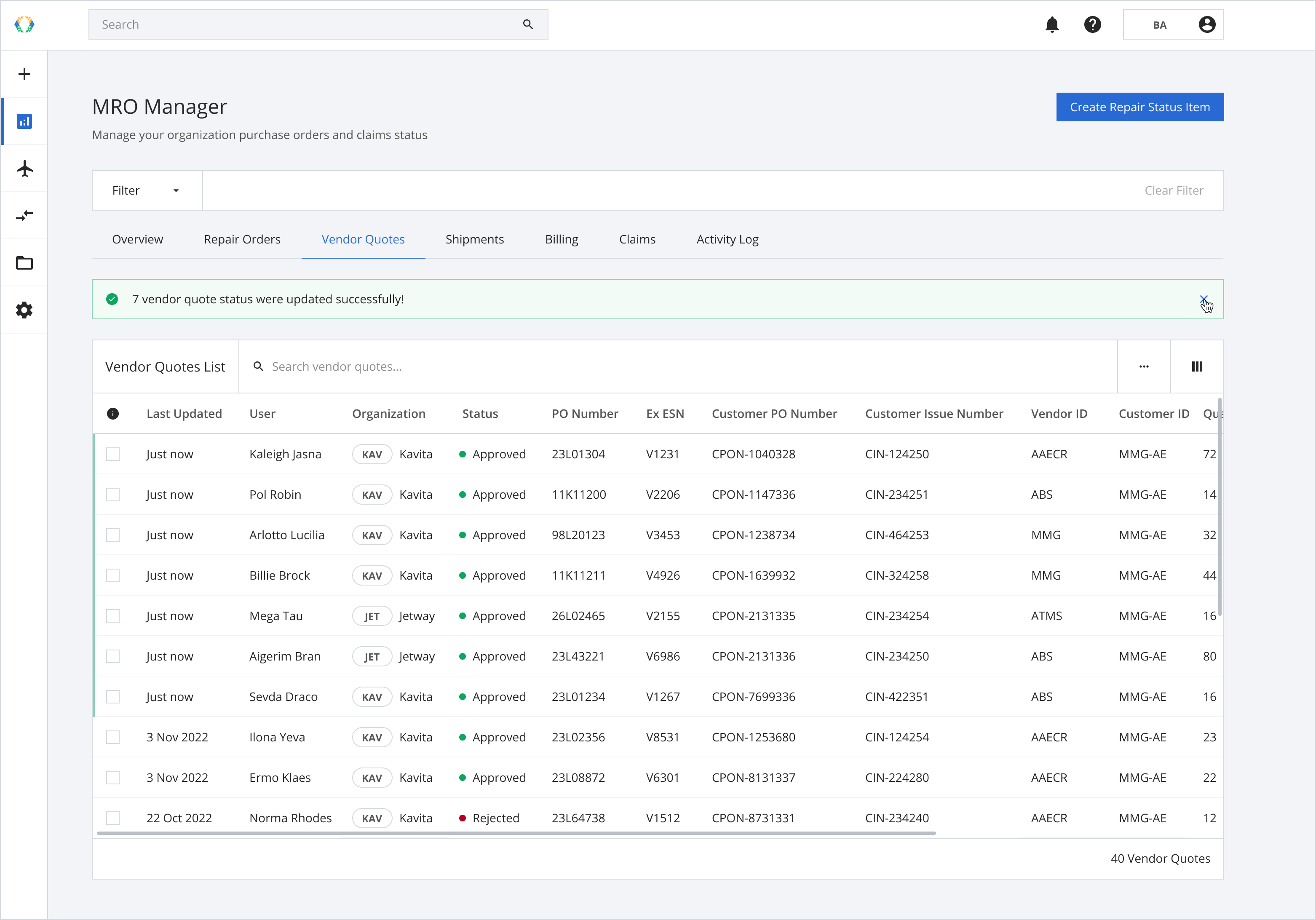The width and height of the screenshot is (1316, 920).
Task: Open the folder icon in sidebar
Action: click(x=24, y=263)
